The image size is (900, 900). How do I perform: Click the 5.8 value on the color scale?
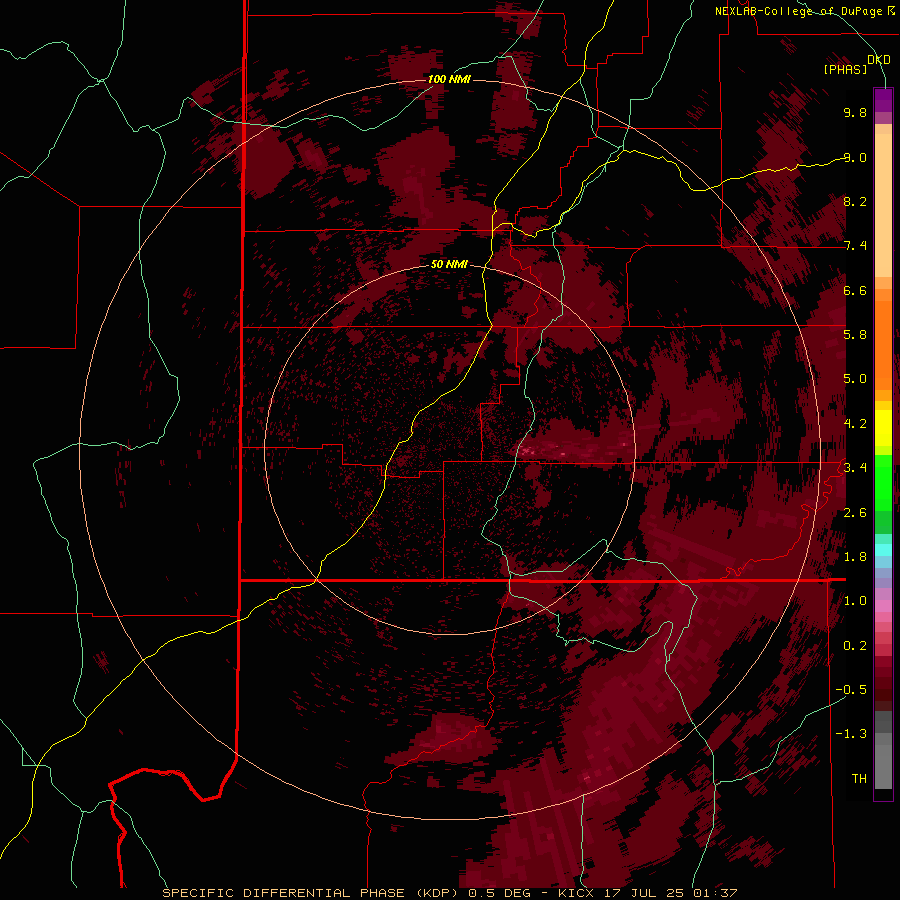855,335
